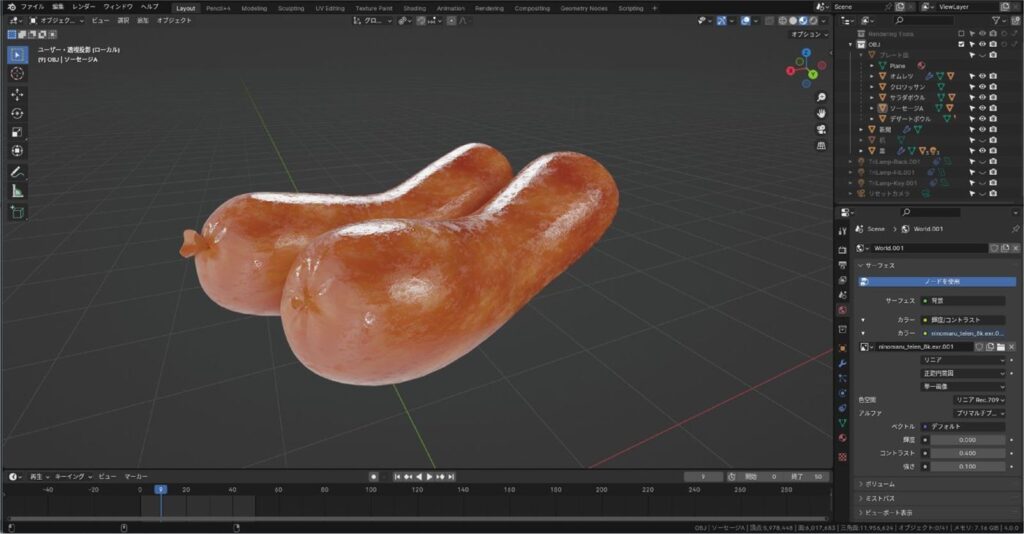Viewport: 1024px width, 534px height.
Task: Open the Output properties tab
Action: (842, 265)
